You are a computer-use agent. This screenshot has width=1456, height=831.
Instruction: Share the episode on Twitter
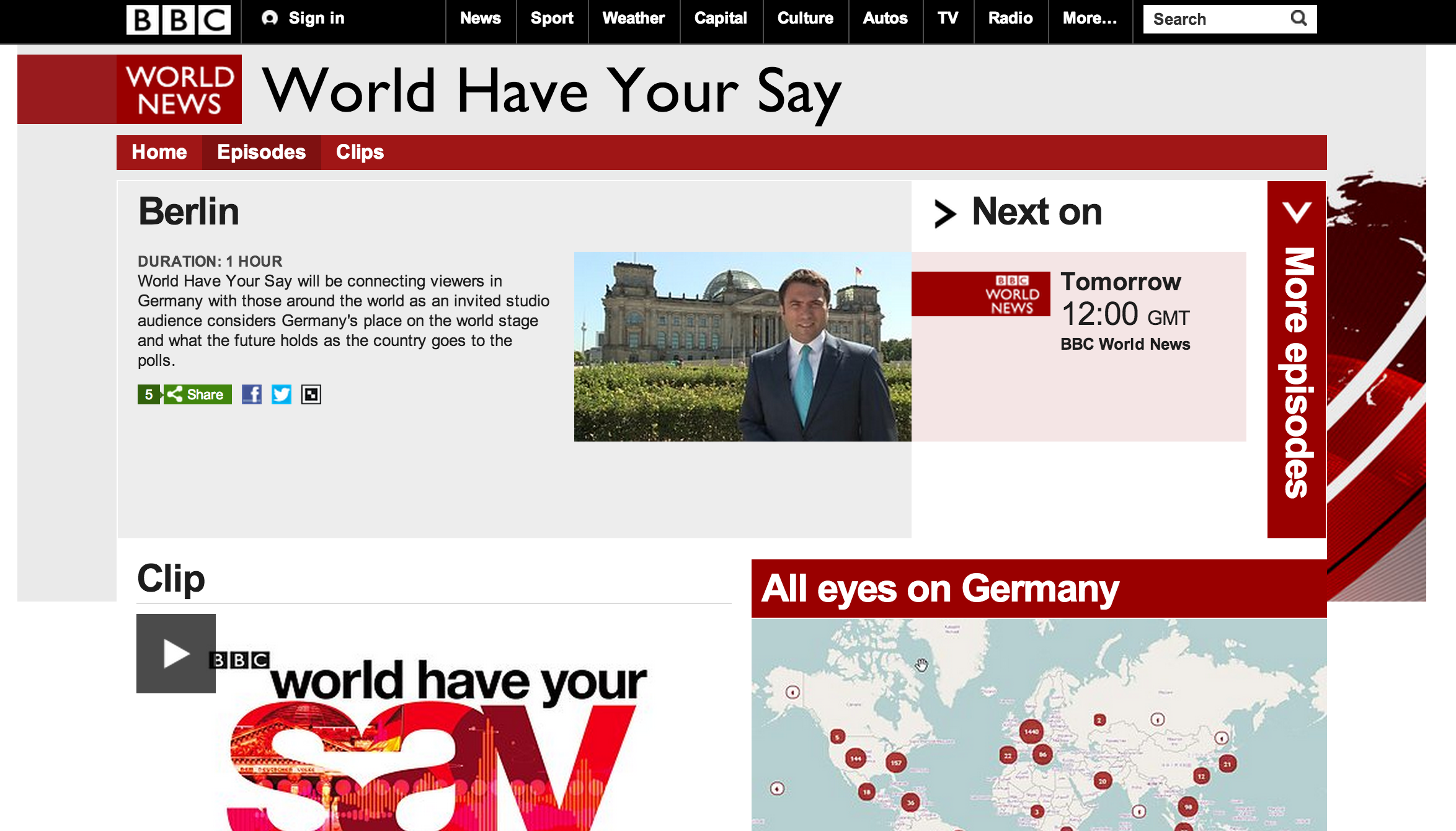(x=282, y=394)
